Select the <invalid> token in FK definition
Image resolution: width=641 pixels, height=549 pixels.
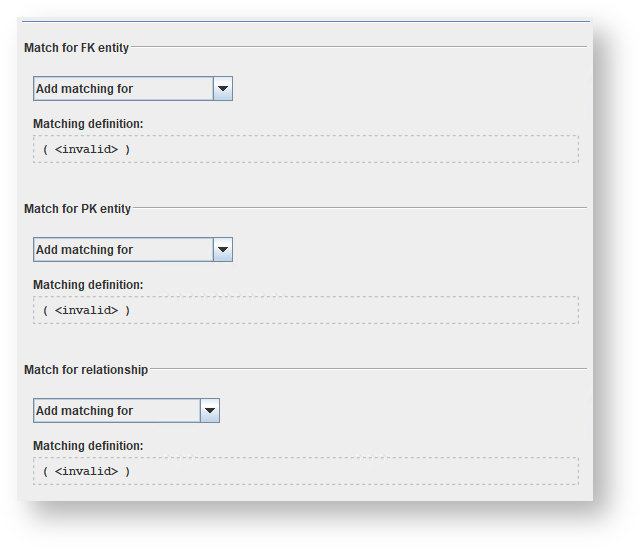coord(86,149)
